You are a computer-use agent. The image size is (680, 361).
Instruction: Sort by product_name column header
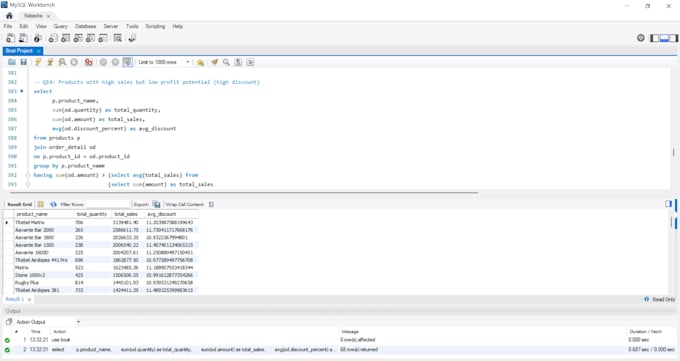coord(43,214)
